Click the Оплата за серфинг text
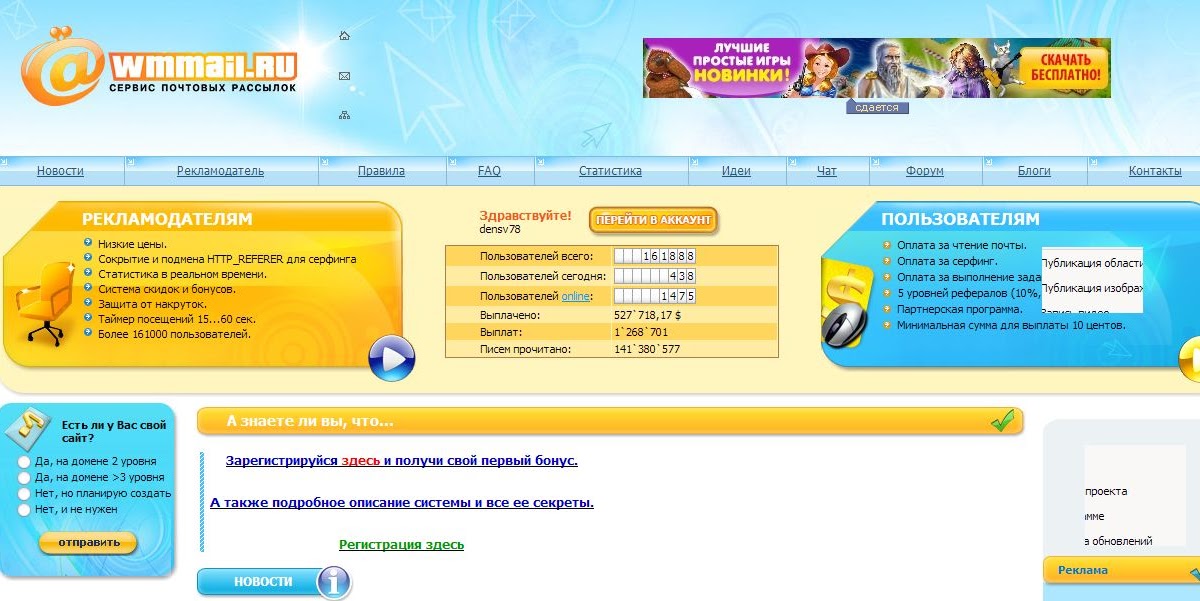The width and height of the screenshot is (1200, 601). point(947,261)
